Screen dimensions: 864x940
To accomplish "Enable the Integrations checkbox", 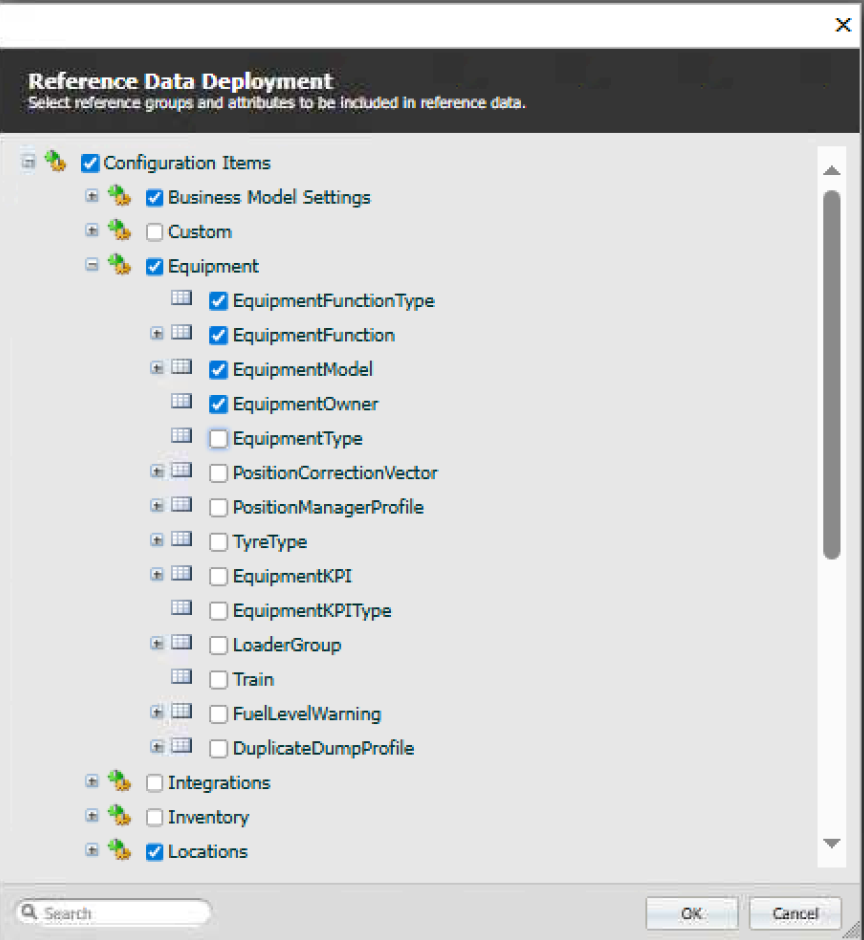I will tap(154, 783).
